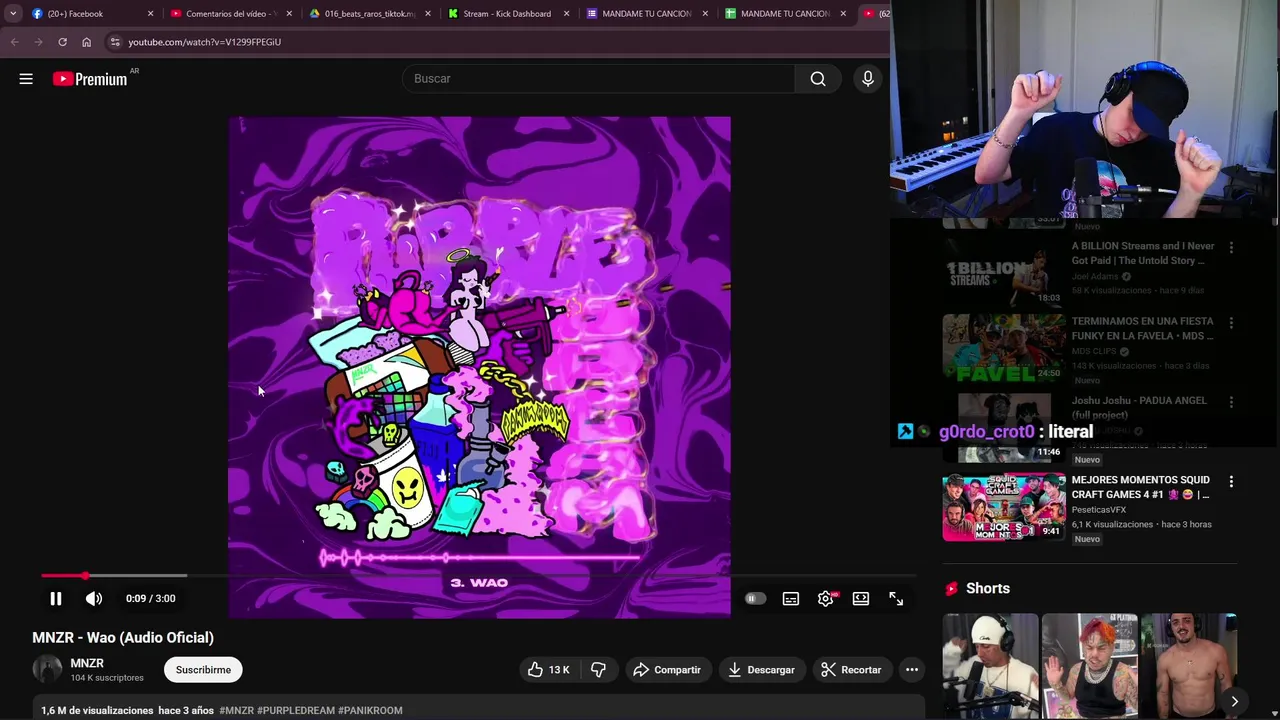Click in the Buscar search field
The image size is (1280, 720).
point(598,78)
